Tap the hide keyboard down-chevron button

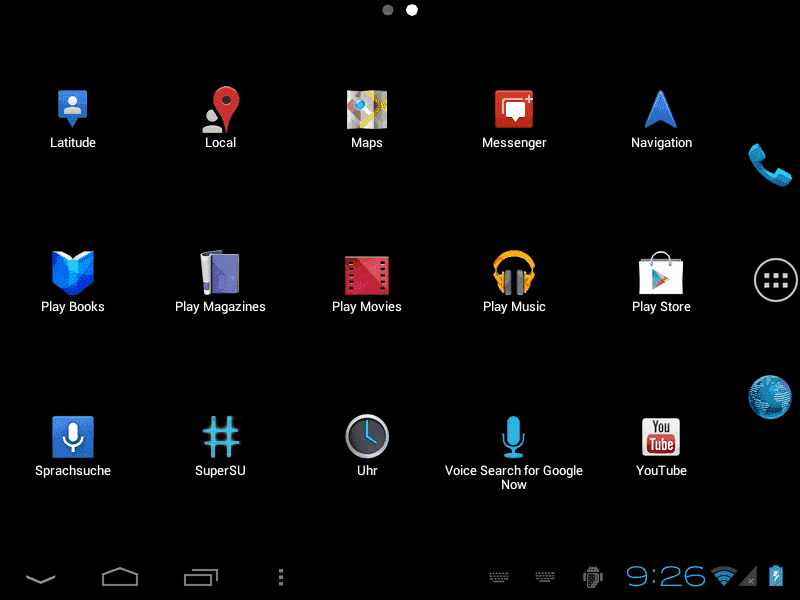pos(40,579)
